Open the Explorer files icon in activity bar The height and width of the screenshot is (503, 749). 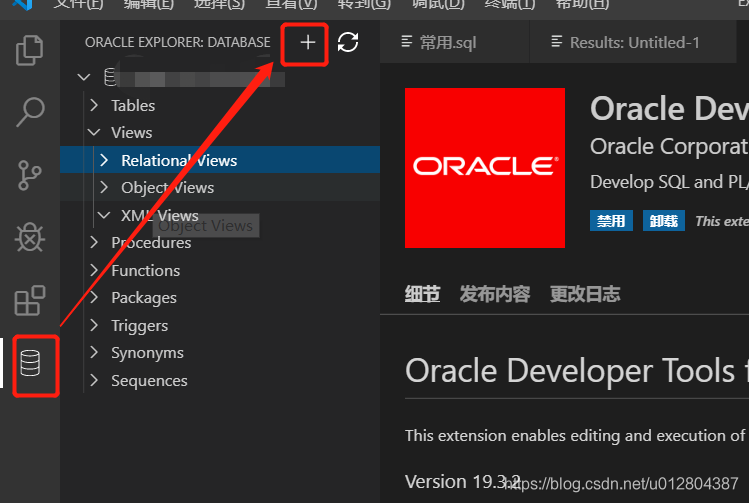tap(30, 50)
